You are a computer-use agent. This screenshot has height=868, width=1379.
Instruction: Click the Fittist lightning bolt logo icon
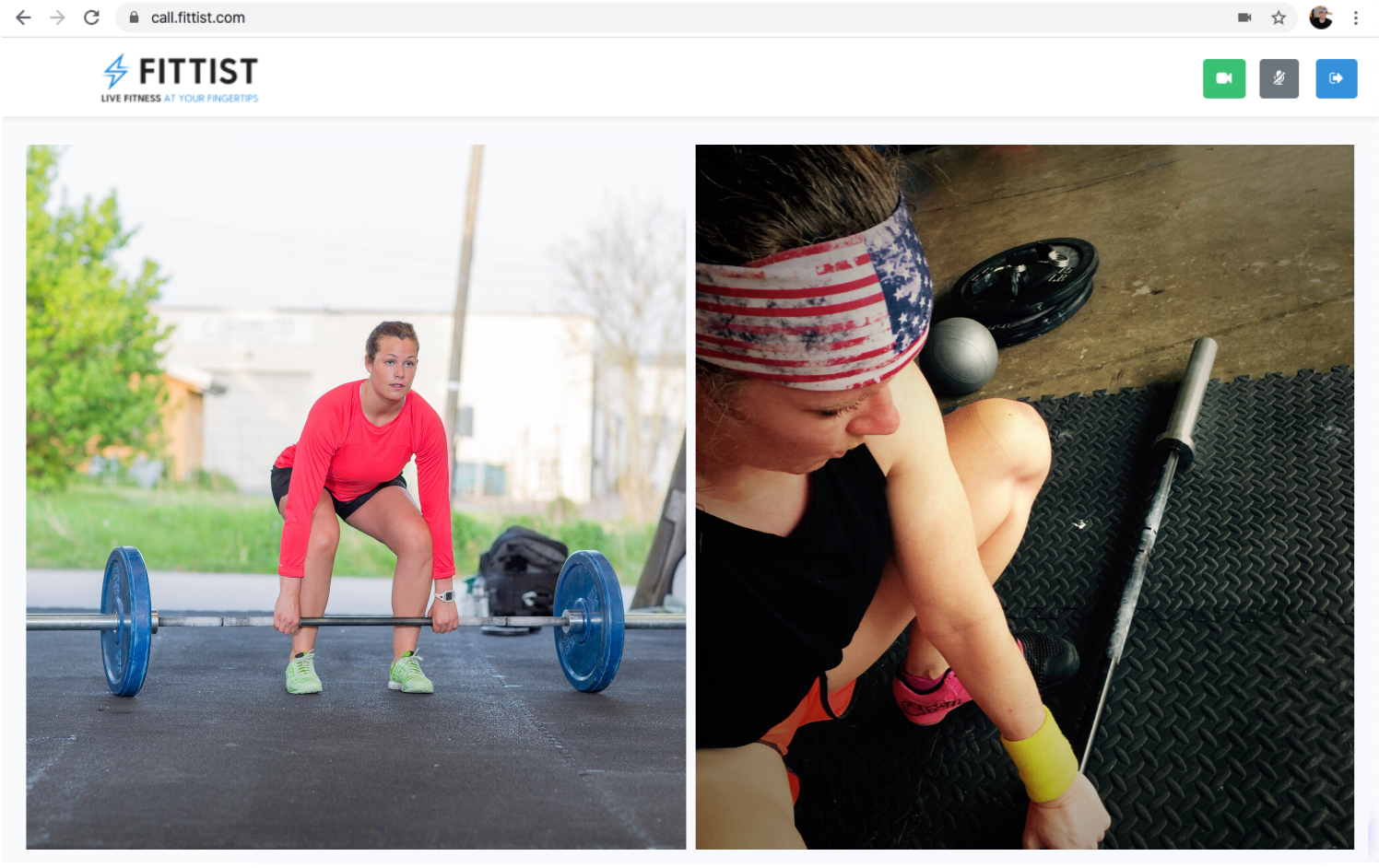[115, 71]
